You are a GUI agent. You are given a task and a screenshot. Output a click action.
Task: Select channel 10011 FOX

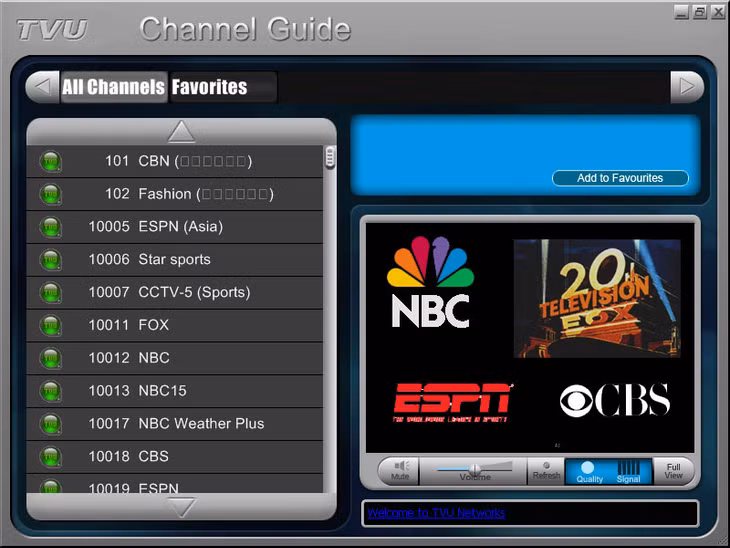(175, 325)
